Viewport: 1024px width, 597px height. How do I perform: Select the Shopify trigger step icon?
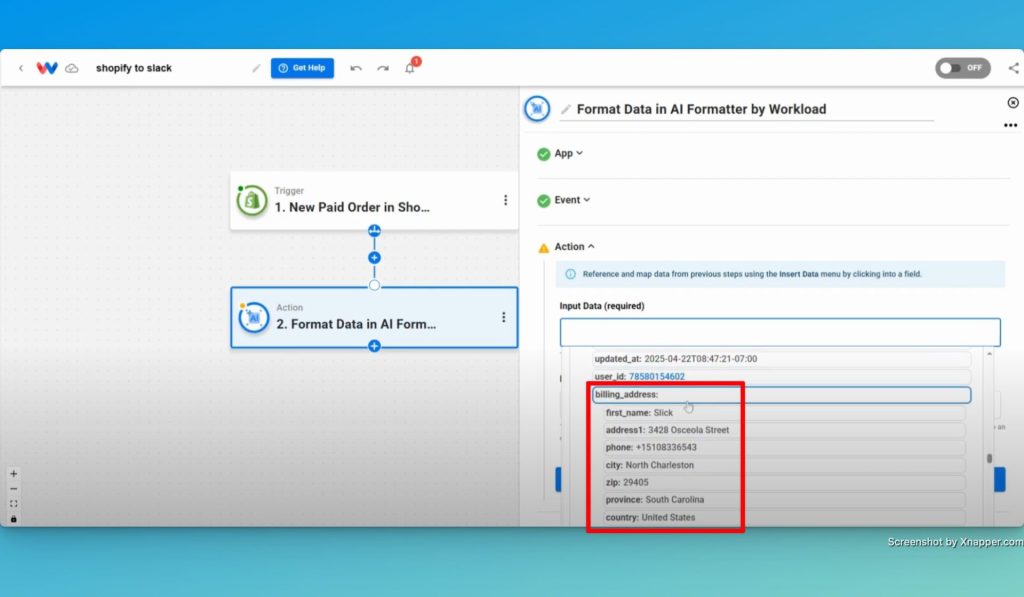(x=252, y=201)
